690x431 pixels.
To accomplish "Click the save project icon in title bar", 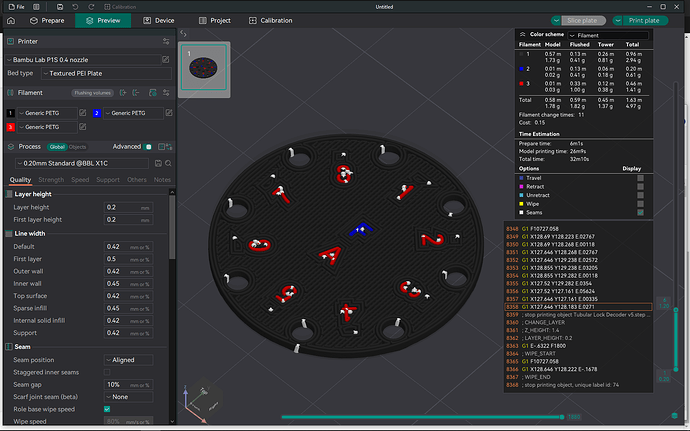I will click(x=60, y=7).
